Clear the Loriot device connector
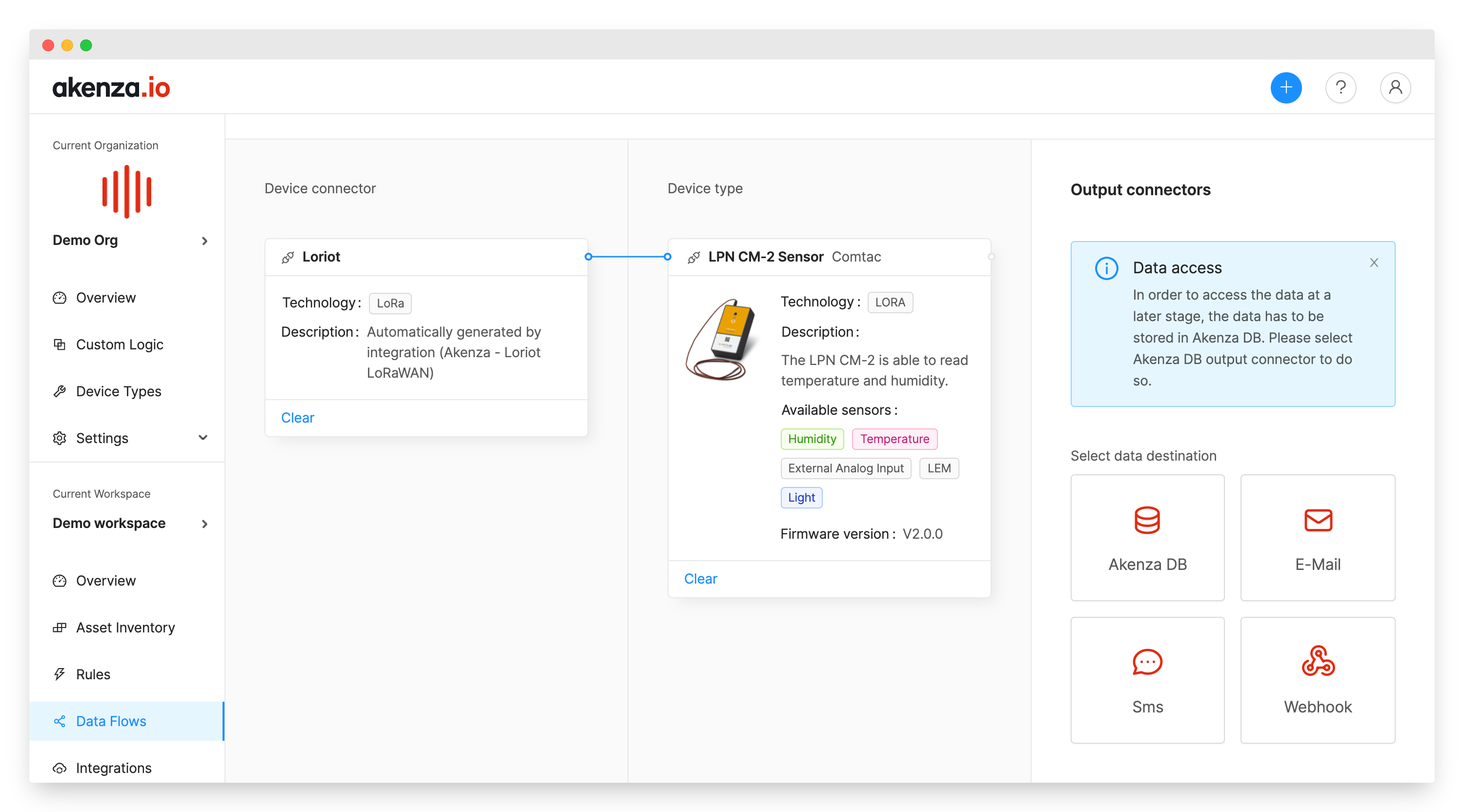Viewport: 1464px width, 812px height. click(297, 418)
